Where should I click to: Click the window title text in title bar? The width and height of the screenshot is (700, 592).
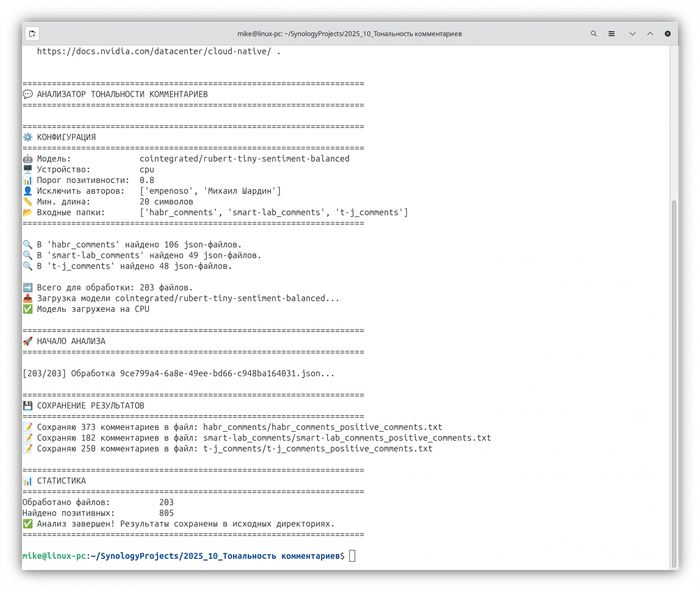point(349,33)
